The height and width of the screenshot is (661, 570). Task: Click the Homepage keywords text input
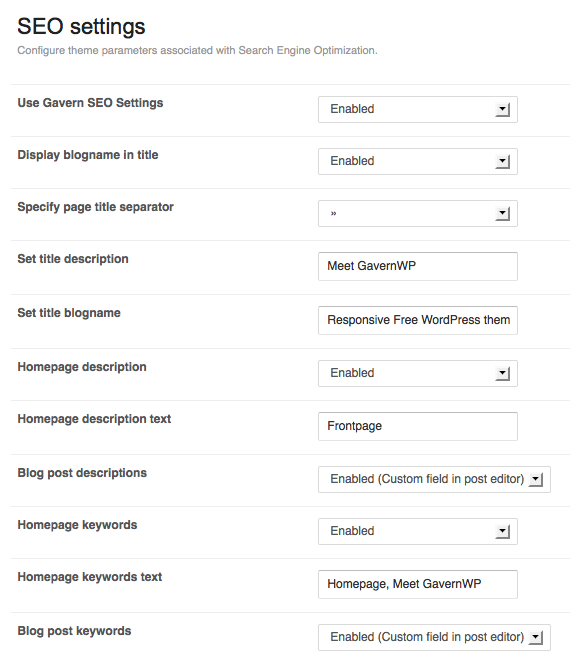(418, 584)
